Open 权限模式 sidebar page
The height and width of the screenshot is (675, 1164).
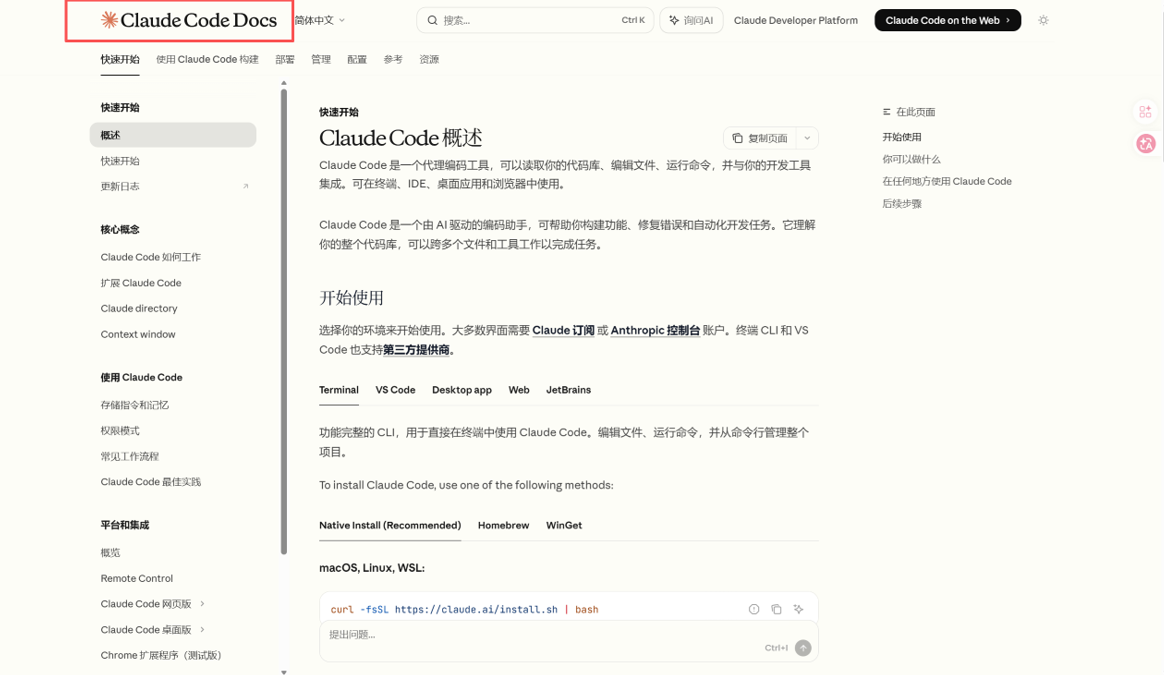coord(120,431)
